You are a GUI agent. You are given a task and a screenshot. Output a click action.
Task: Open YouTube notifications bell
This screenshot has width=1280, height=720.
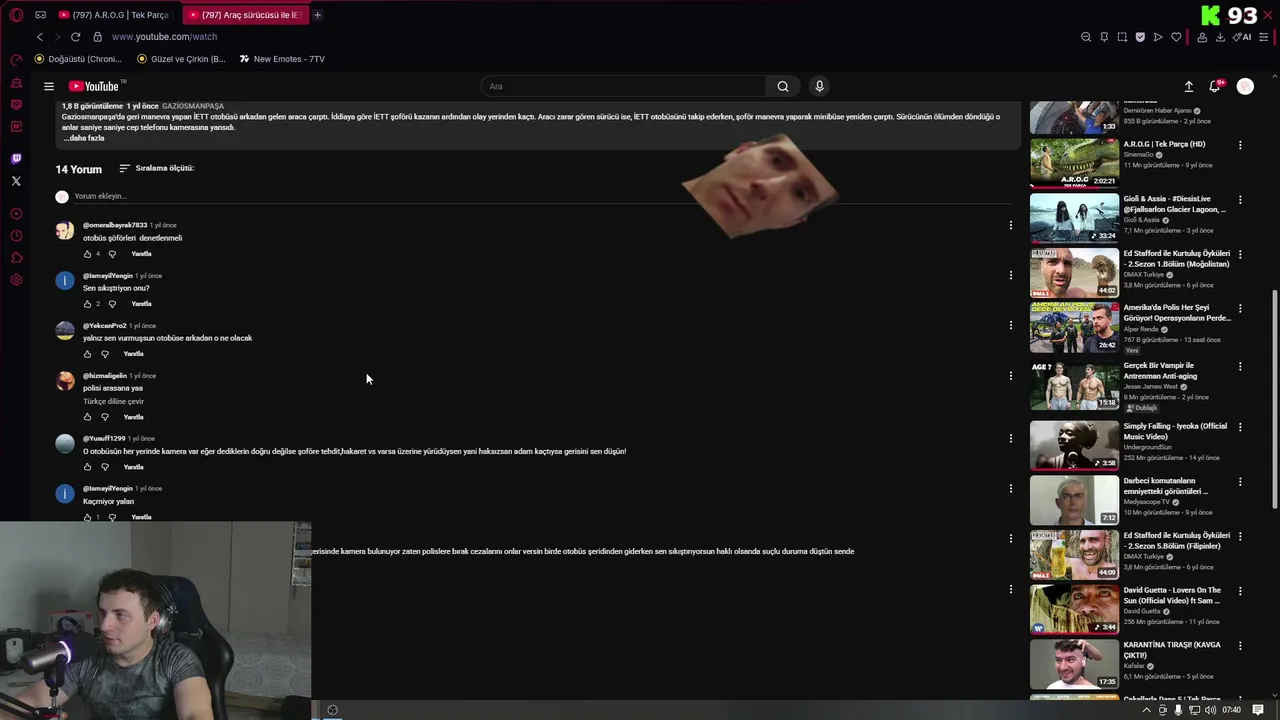tap(1215, 86)
